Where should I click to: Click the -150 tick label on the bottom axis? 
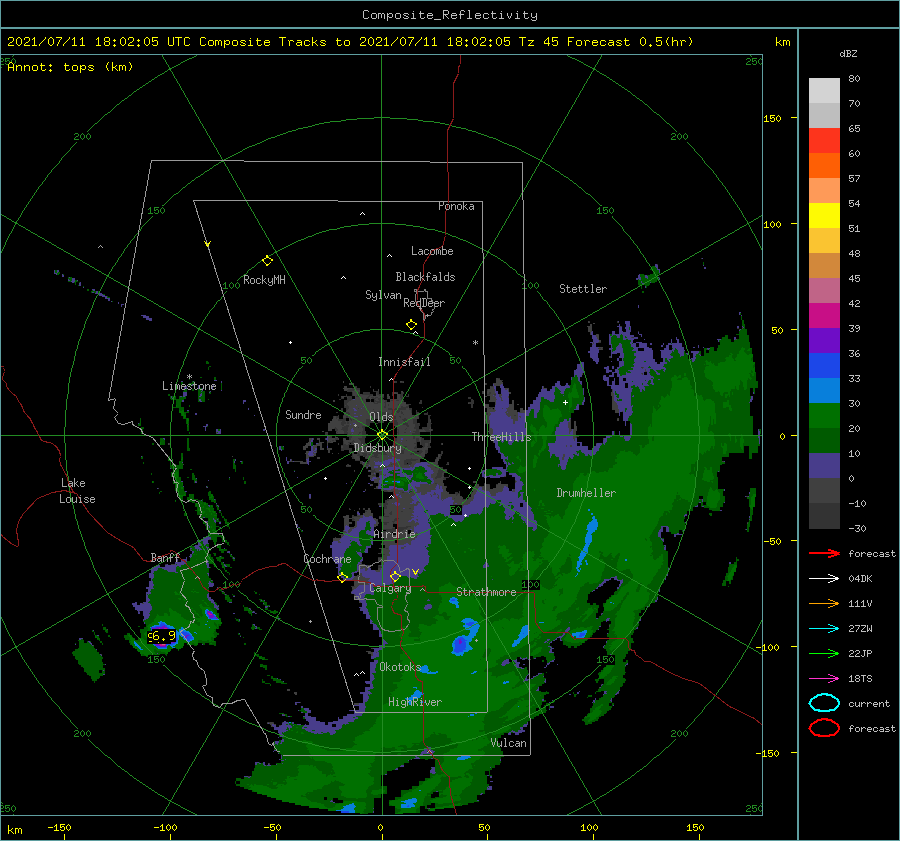[x=59, y=827]
